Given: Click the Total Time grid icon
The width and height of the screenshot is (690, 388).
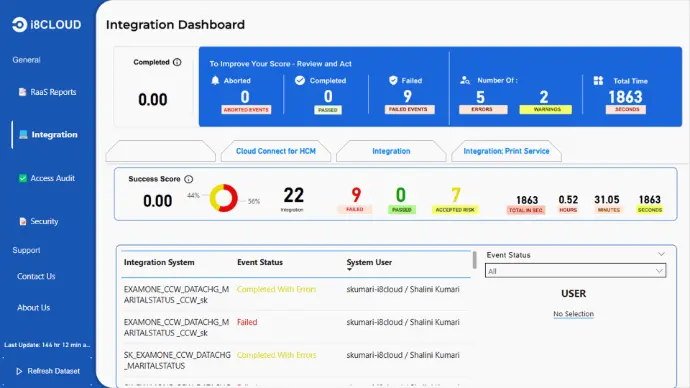Looking at the screenshot, I should [x=598, y=81].
